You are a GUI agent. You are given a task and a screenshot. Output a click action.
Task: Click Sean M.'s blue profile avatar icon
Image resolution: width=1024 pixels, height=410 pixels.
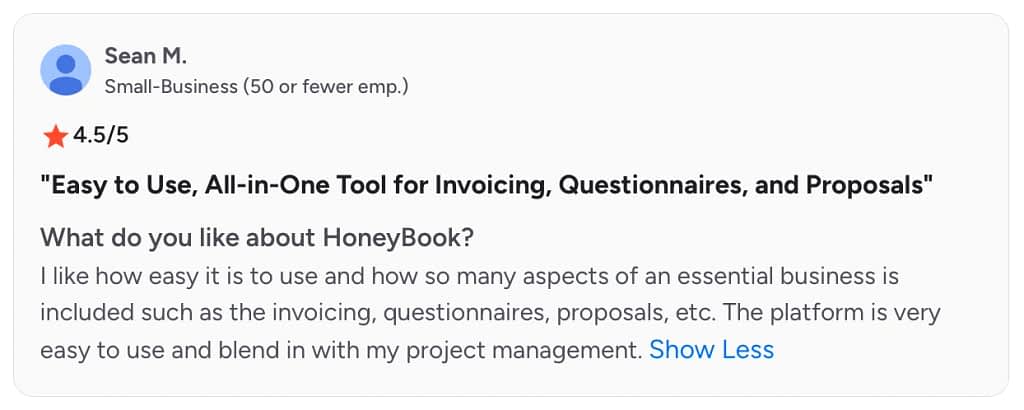65,70
